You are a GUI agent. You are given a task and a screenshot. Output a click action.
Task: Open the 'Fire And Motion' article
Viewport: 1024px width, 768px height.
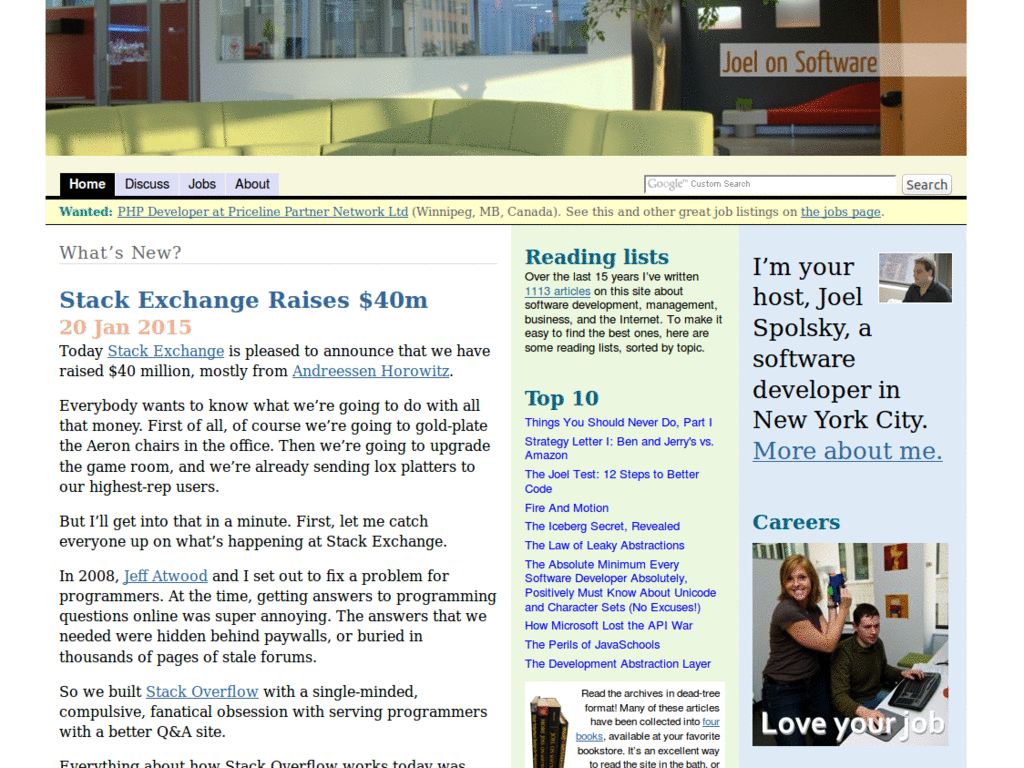tap(566, 508)
